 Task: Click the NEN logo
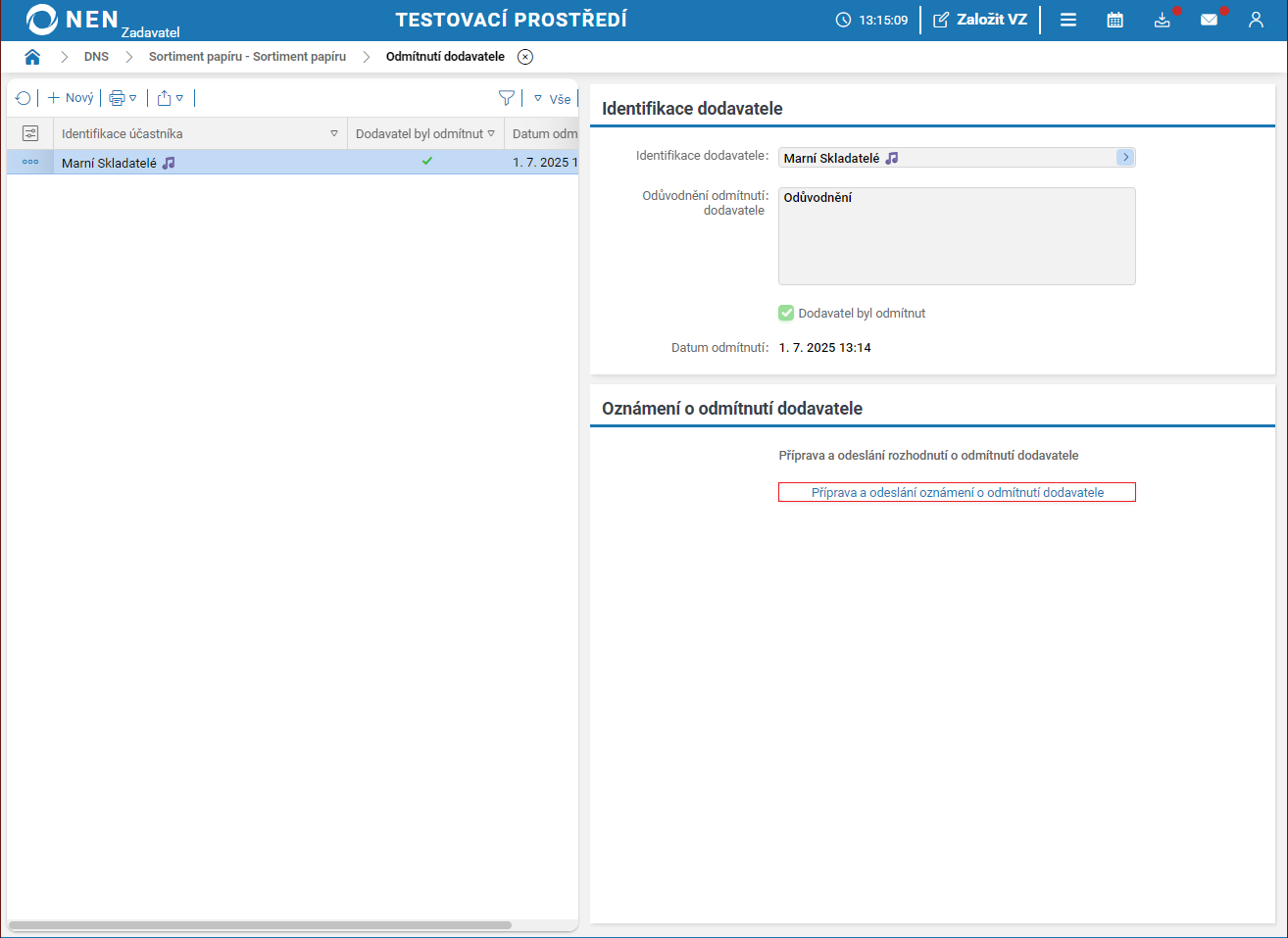(x=73, y=20)
